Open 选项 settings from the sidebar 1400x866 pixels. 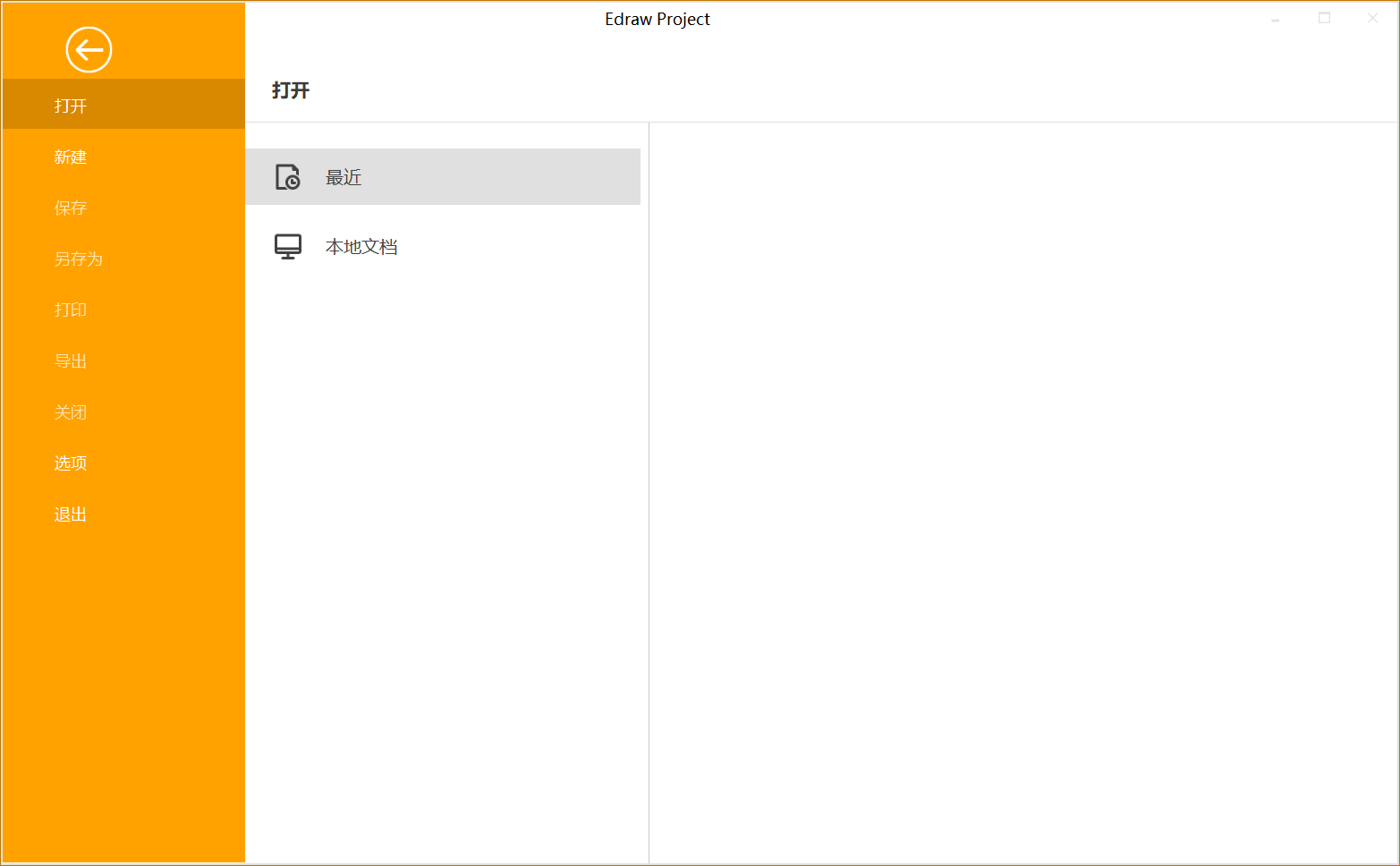coord(123,463)
